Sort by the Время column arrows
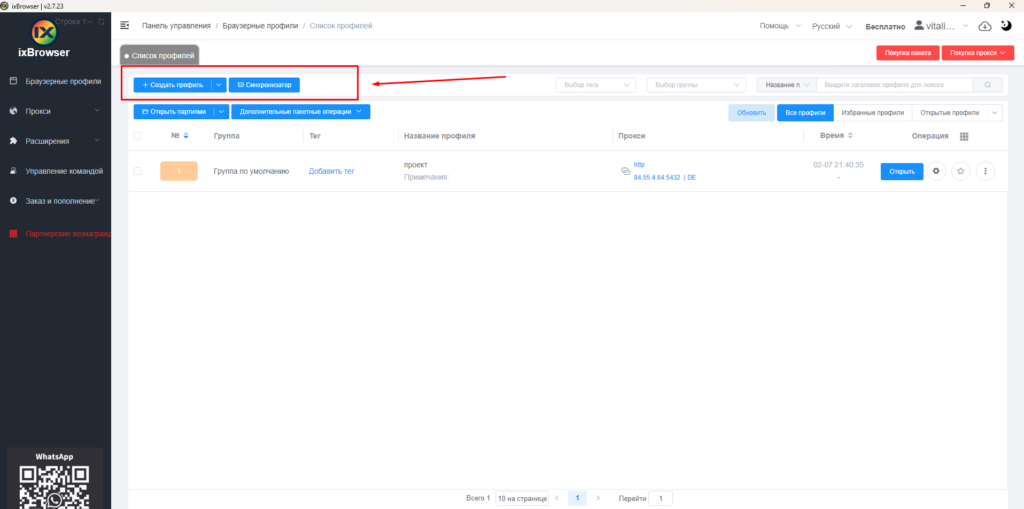 [x=850, y=135]
